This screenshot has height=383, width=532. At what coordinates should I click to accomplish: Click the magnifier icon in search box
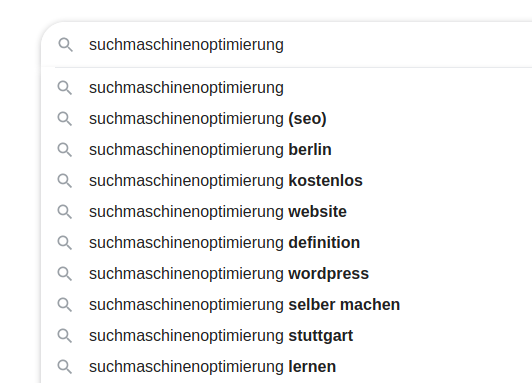click(65, 45)
